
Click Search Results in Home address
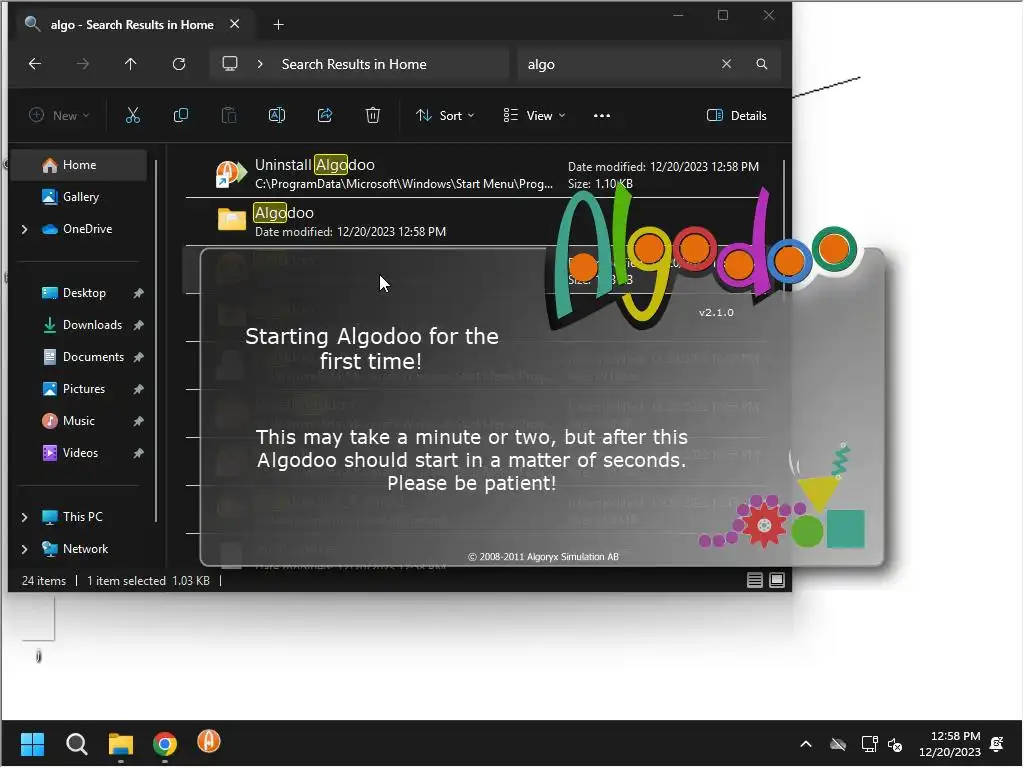point(354,64)
